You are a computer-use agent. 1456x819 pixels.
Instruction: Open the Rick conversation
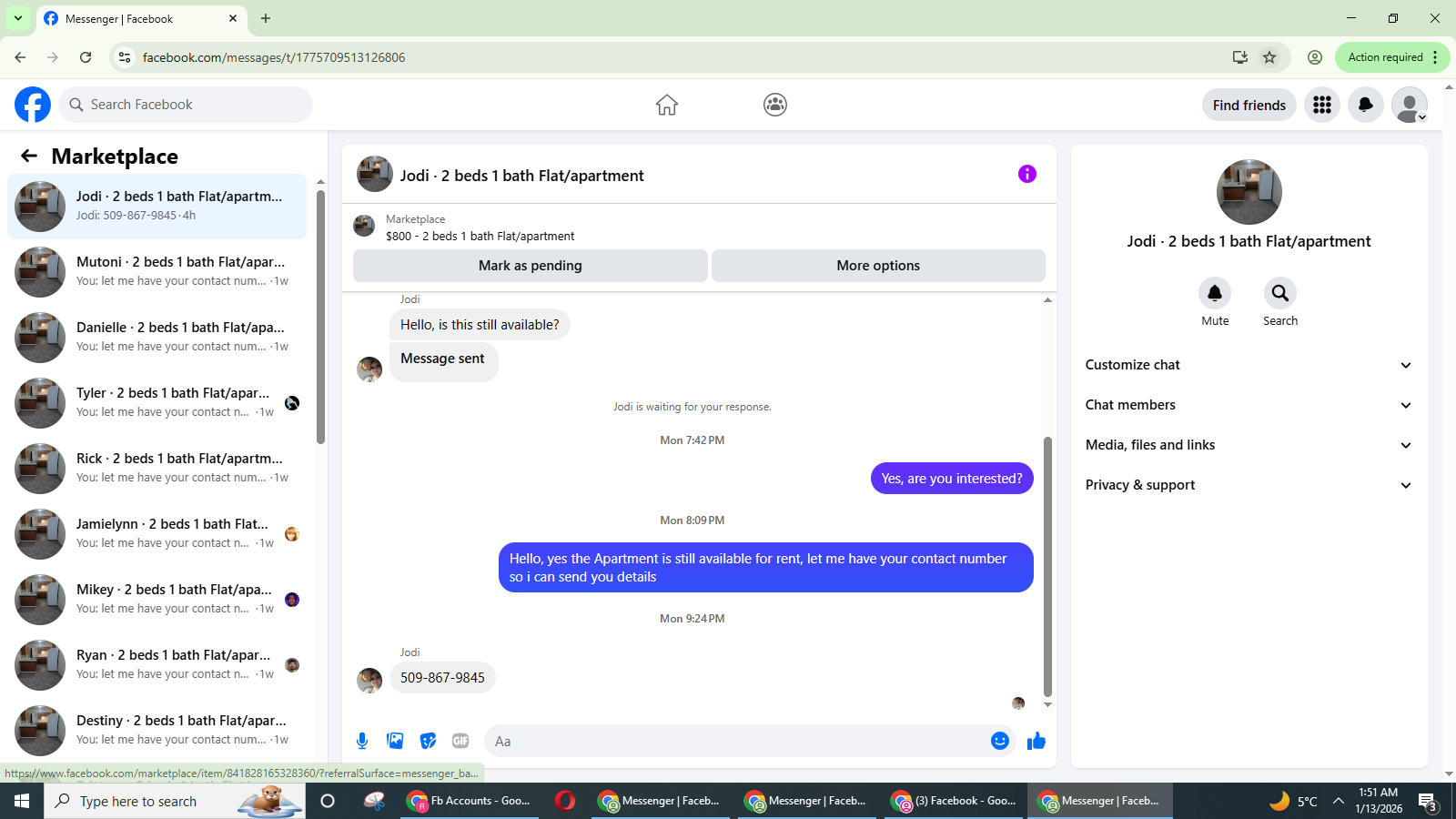tap(157, 469)
